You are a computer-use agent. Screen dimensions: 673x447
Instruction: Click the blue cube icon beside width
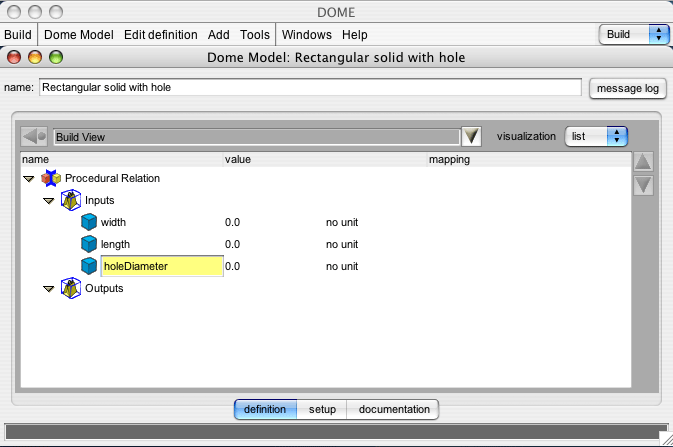coord(89,222)
